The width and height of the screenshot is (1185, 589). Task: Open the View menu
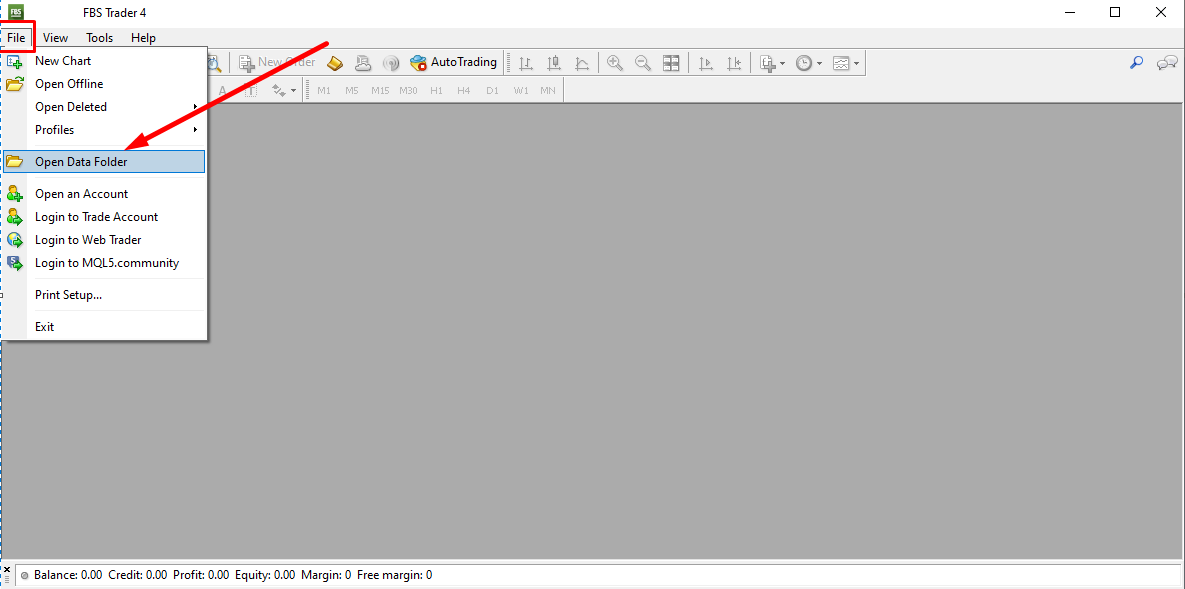[x=55, y=38]
